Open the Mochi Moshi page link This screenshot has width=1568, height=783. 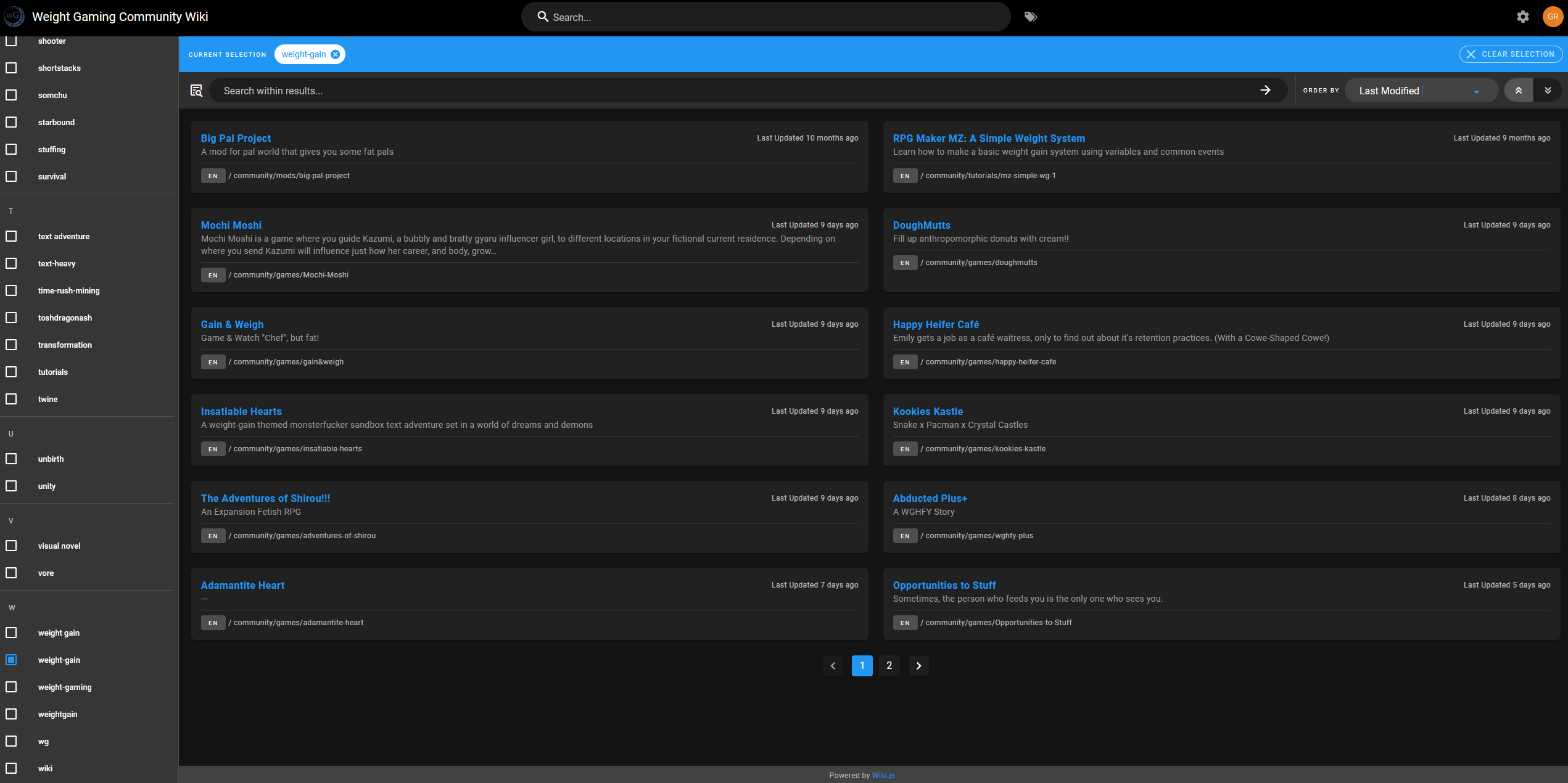tap(231, 225)
